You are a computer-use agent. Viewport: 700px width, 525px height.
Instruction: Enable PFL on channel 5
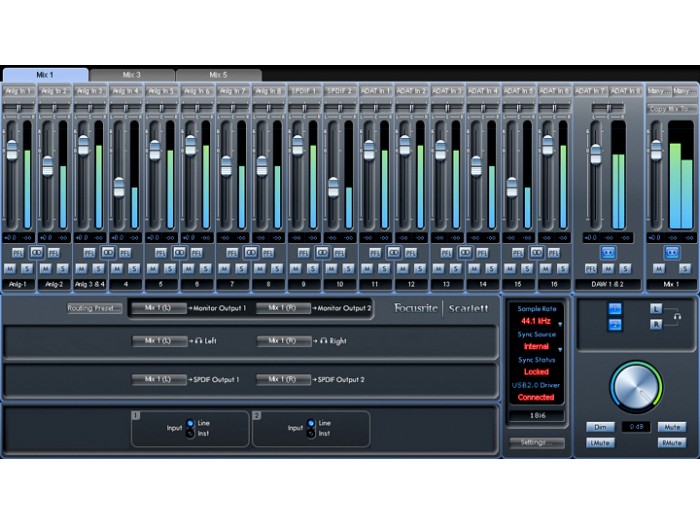click(x=161, y=254)
